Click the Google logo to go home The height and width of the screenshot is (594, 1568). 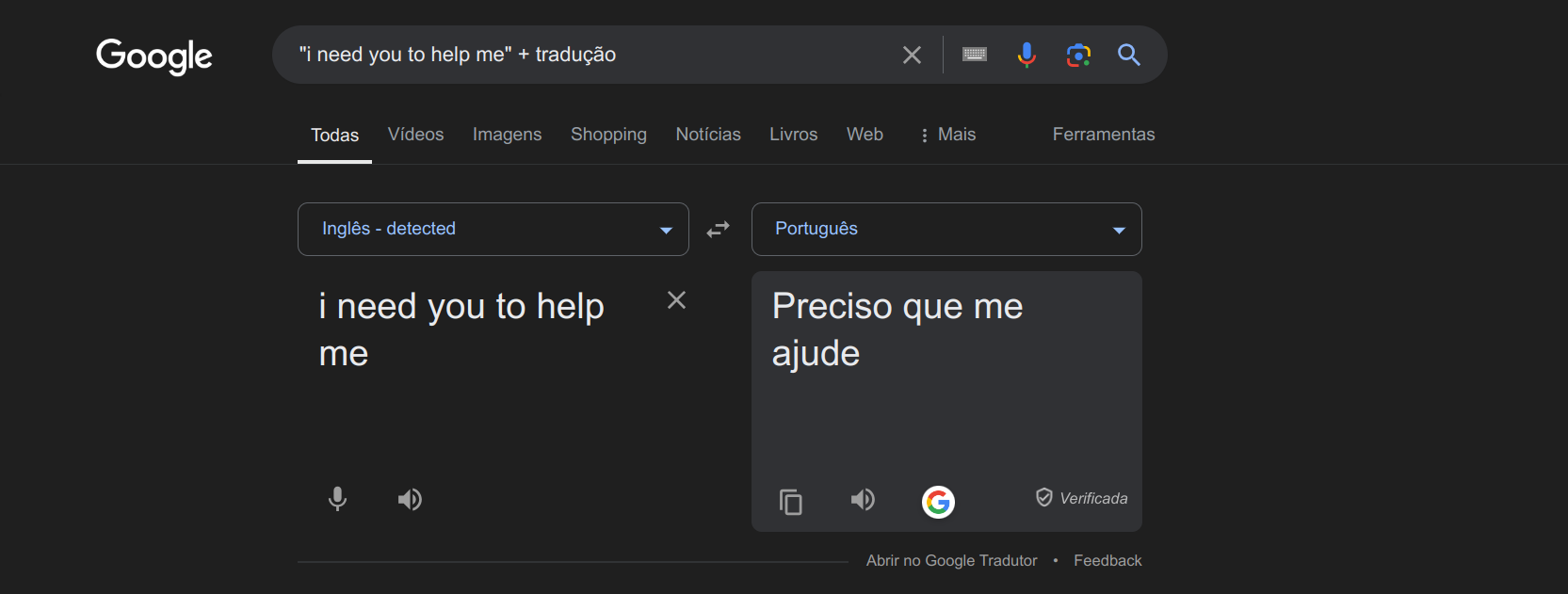(154, 56)
